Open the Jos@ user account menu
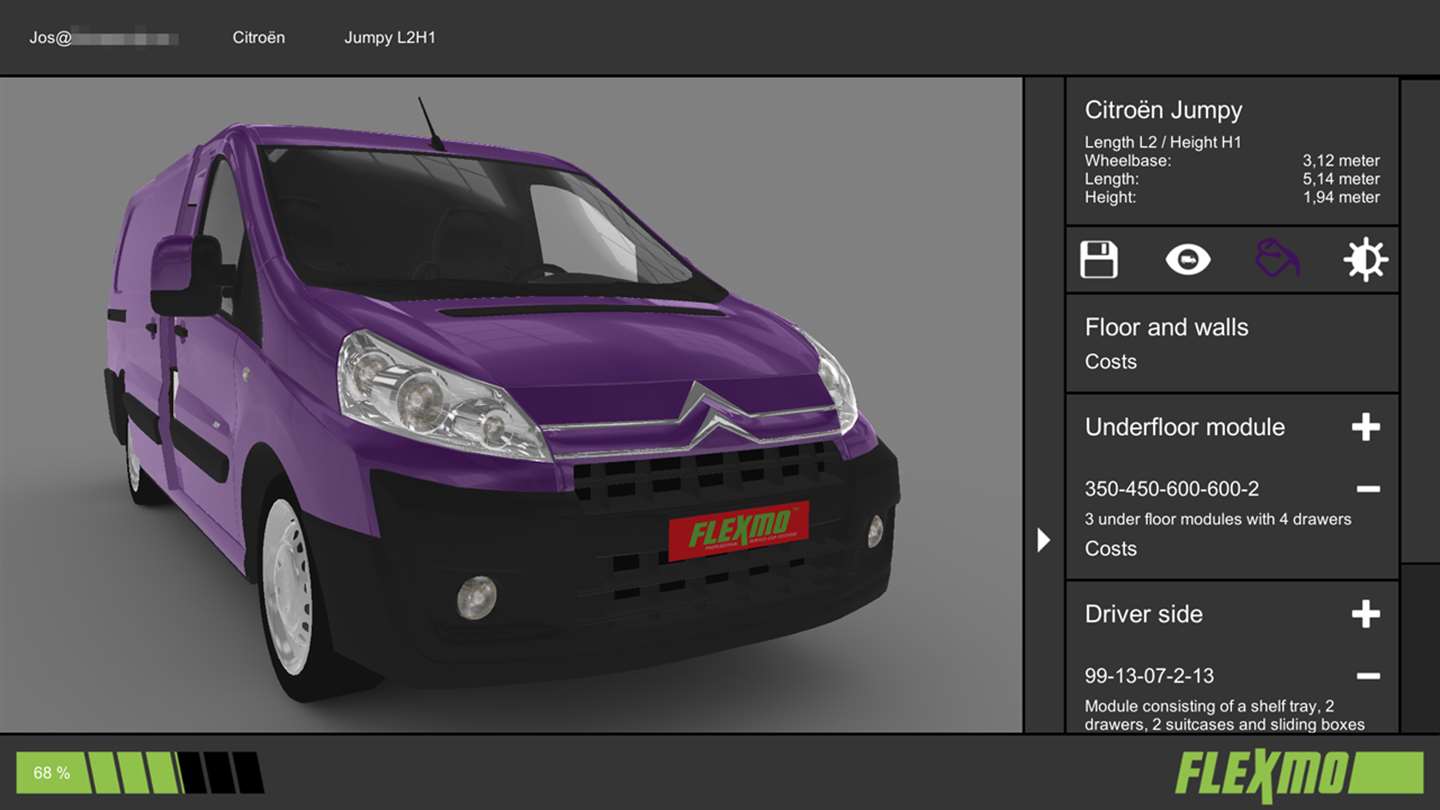Image resolution: width=1440 pixels, height=810 pixels. point(104,38)
